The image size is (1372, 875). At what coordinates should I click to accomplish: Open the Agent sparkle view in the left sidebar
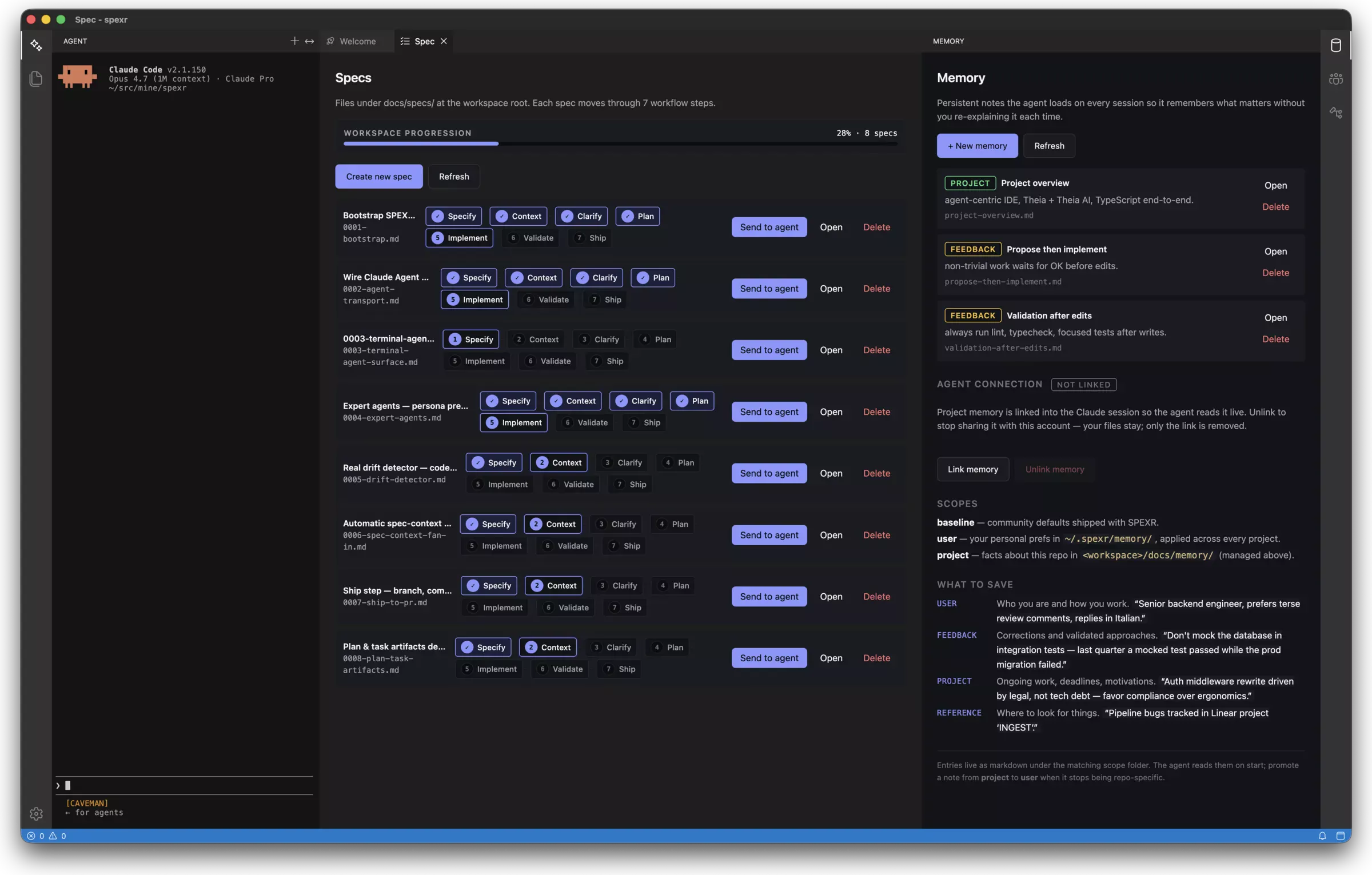pyautogui.click(x=36, y=45)
